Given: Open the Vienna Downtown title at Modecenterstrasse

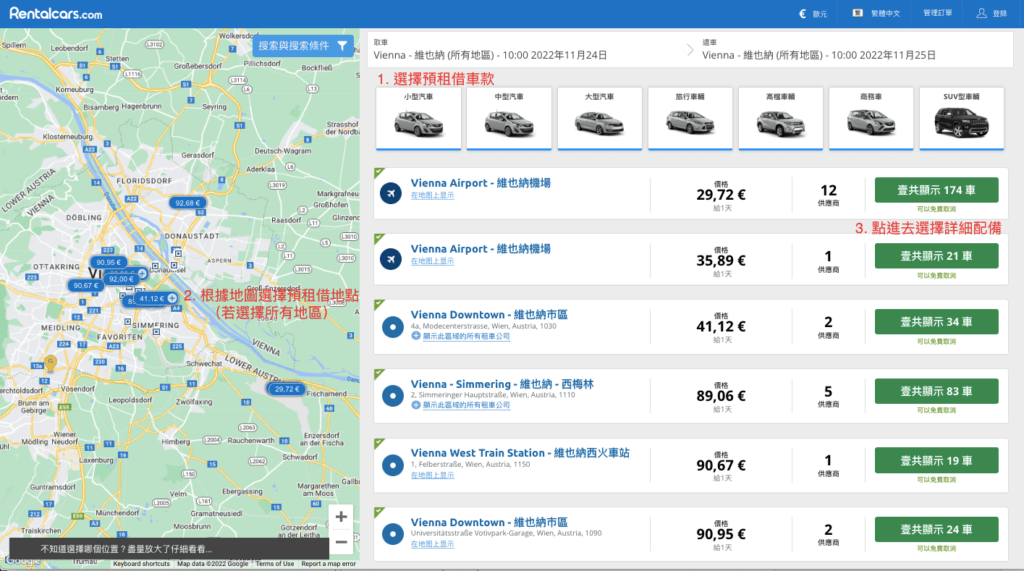Looking at the screenshot, I should pos(489,315).
